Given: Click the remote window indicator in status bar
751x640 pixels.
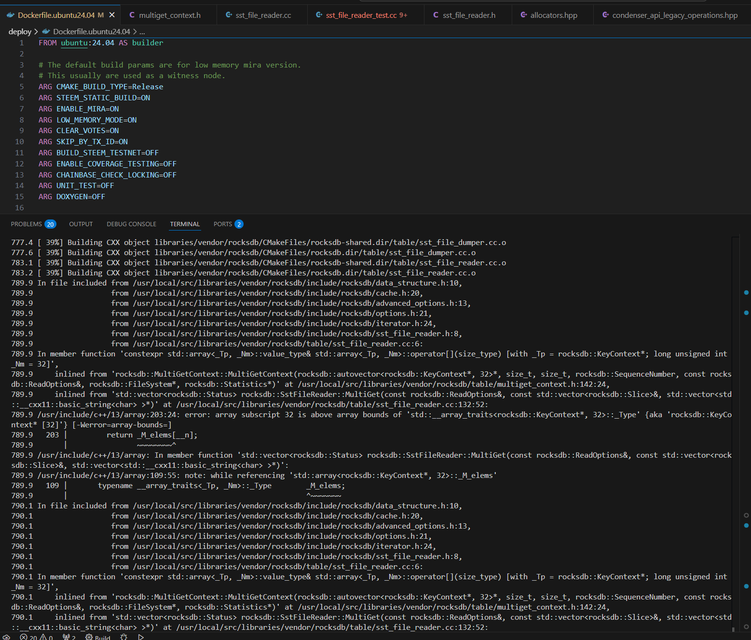Looking at the screenshot, I should coord(6,637).
